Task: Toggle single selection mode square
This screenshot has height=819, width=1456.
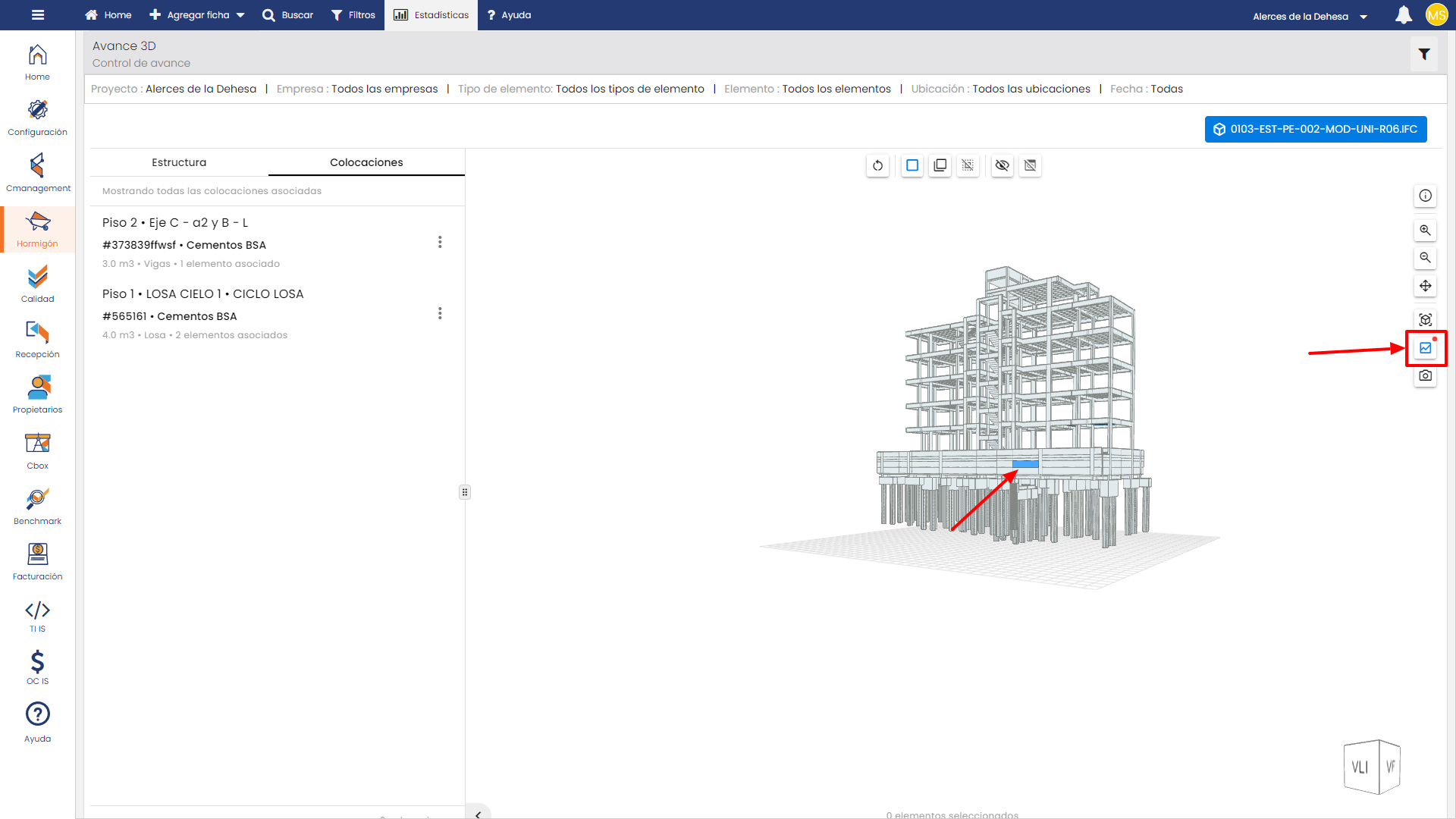Action: click(x=912, y=165)
